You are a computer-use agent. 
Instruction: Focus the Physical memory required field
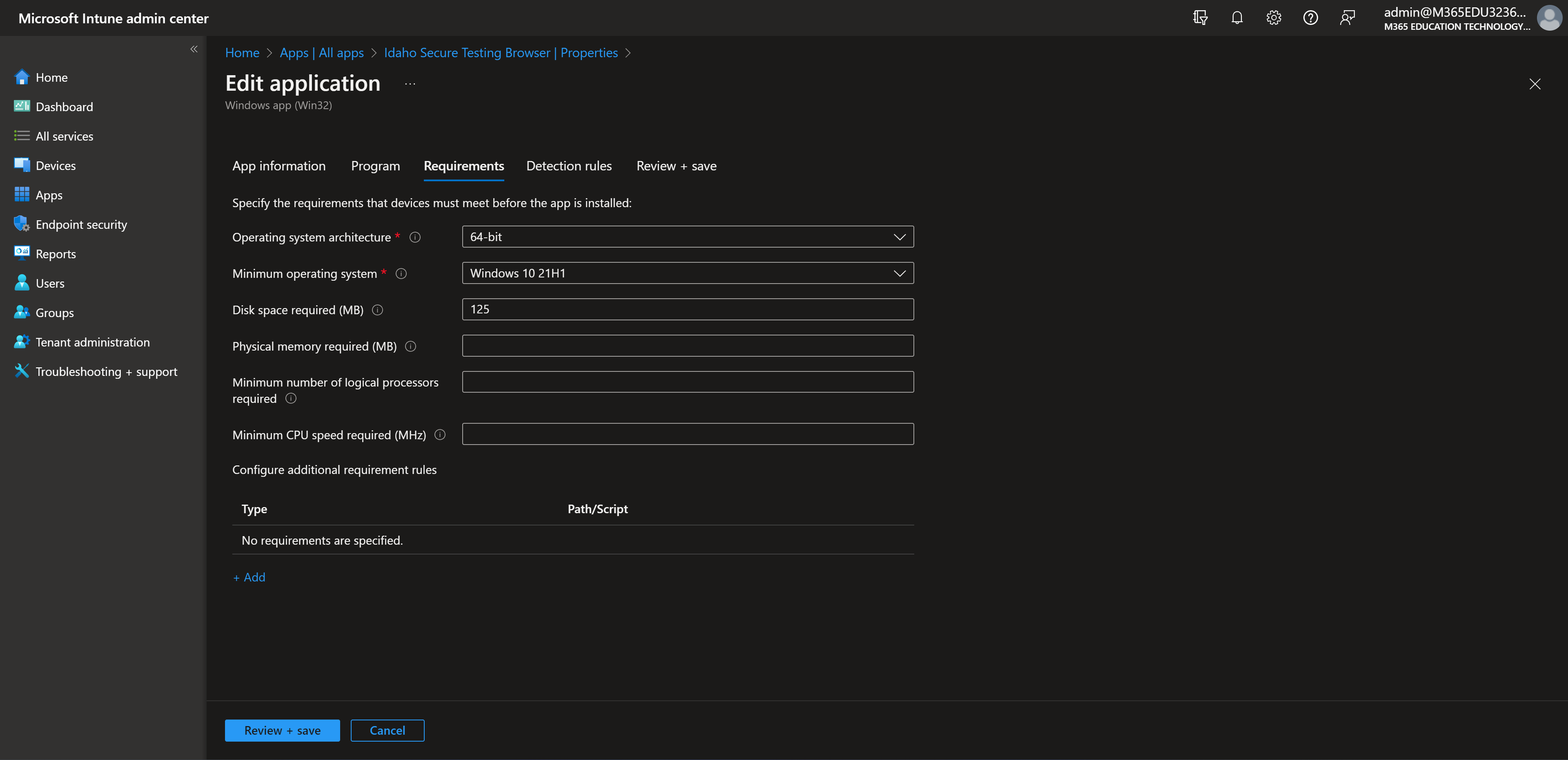[688, 346]
